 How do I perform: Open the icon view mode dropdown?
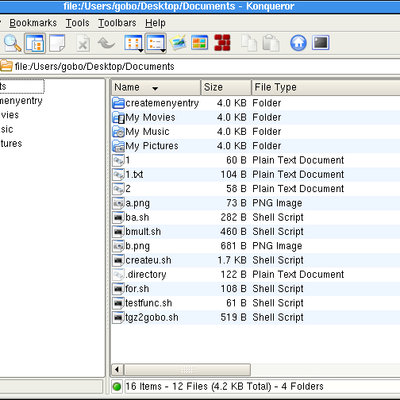tap(134, 43)
